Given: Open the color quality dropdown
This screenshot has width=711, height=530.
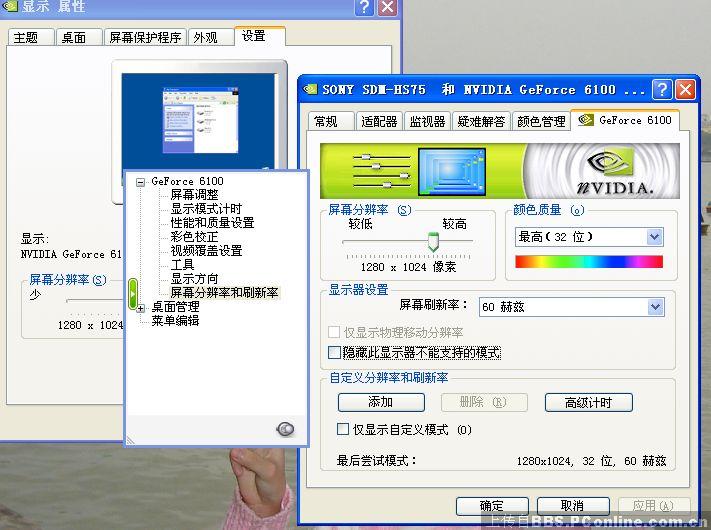Looking at the screenshot, I should pos(654,237).
